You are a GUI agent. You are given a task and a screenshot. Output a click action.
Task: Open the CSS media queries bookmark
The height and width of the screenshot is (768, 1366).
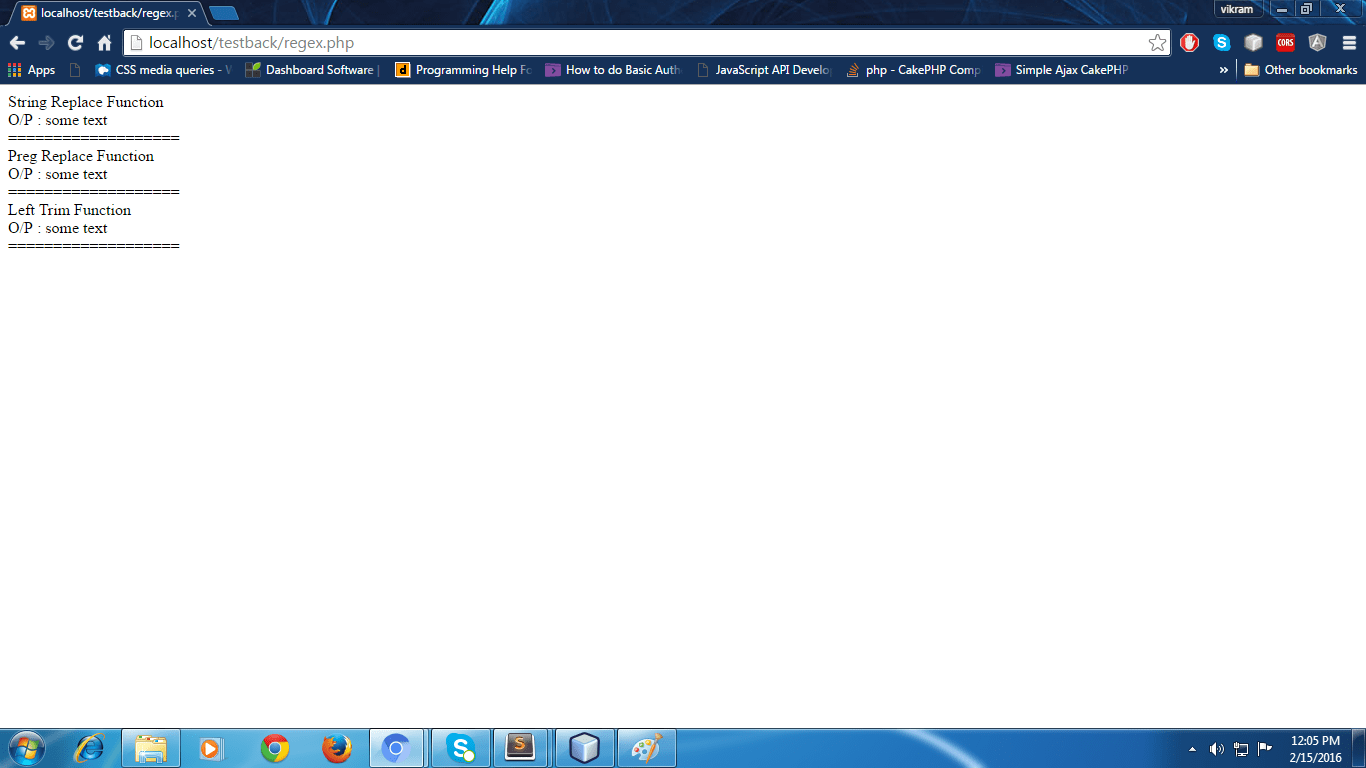point(163,70)
